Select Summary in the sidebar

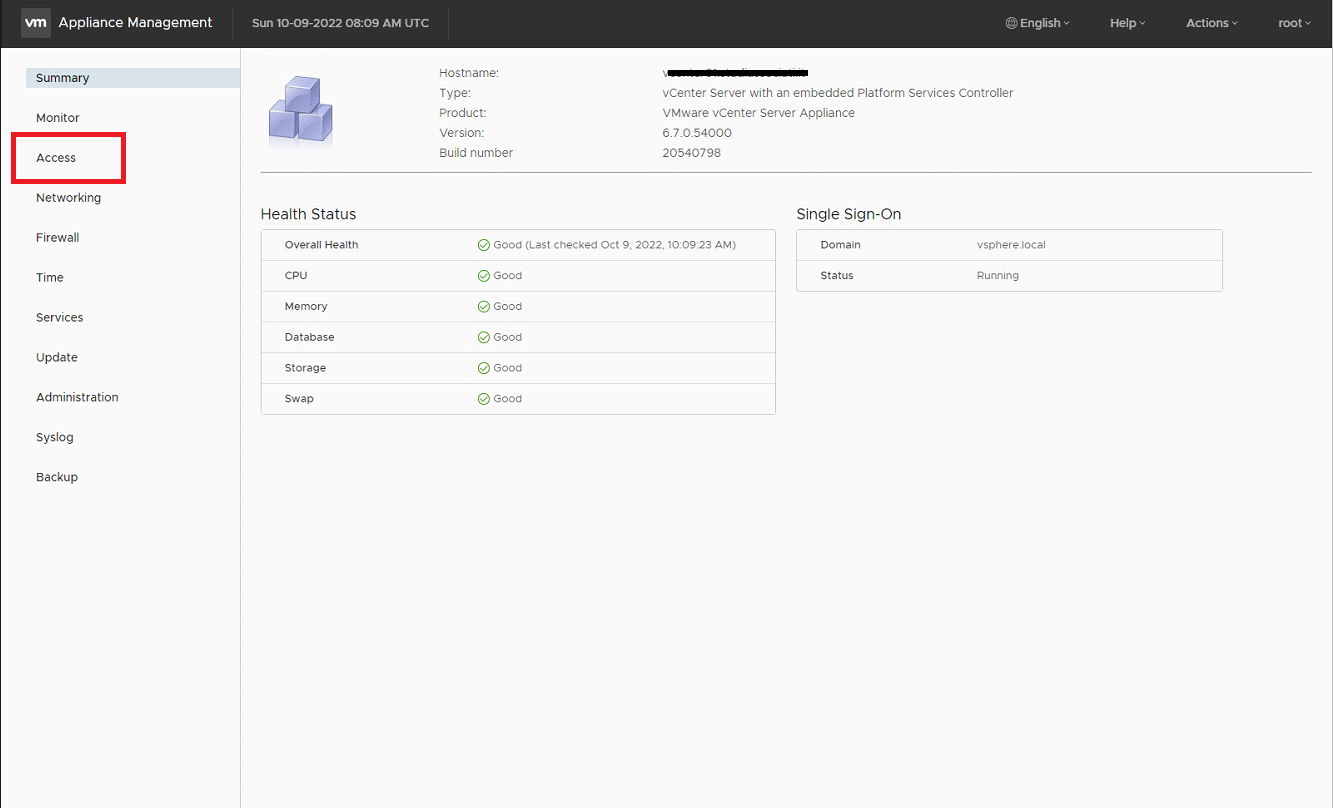[133, 78]
